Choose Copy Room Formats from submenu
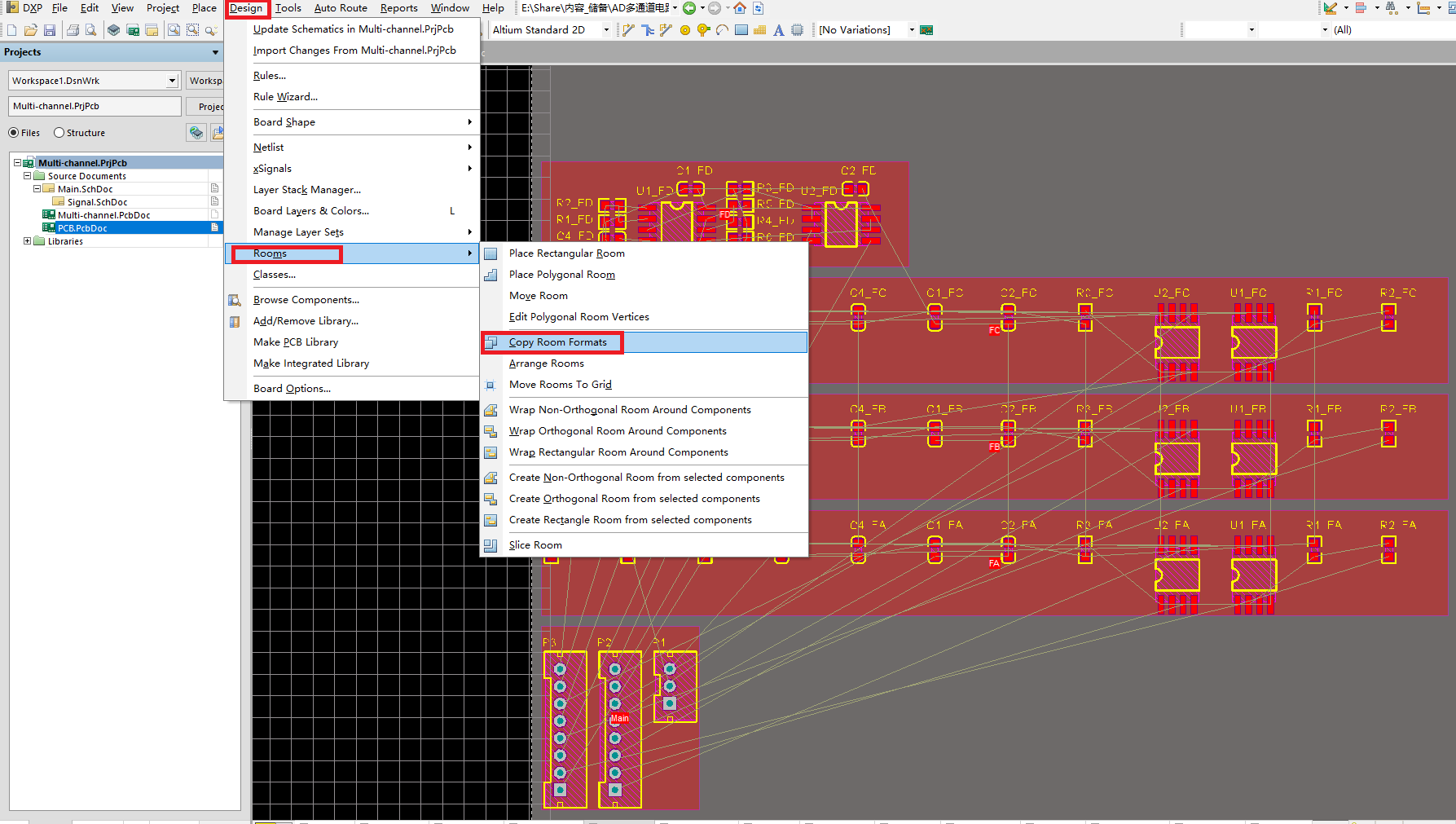This screenshot has height=824, width=1456. click(558, 342)
